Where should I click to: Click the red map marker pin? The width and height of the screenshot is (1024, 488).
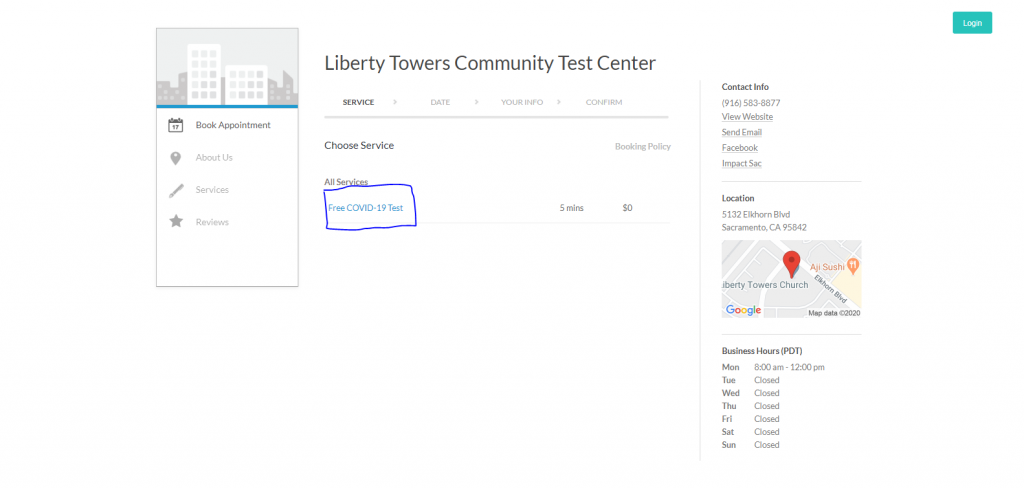[791, 264]
